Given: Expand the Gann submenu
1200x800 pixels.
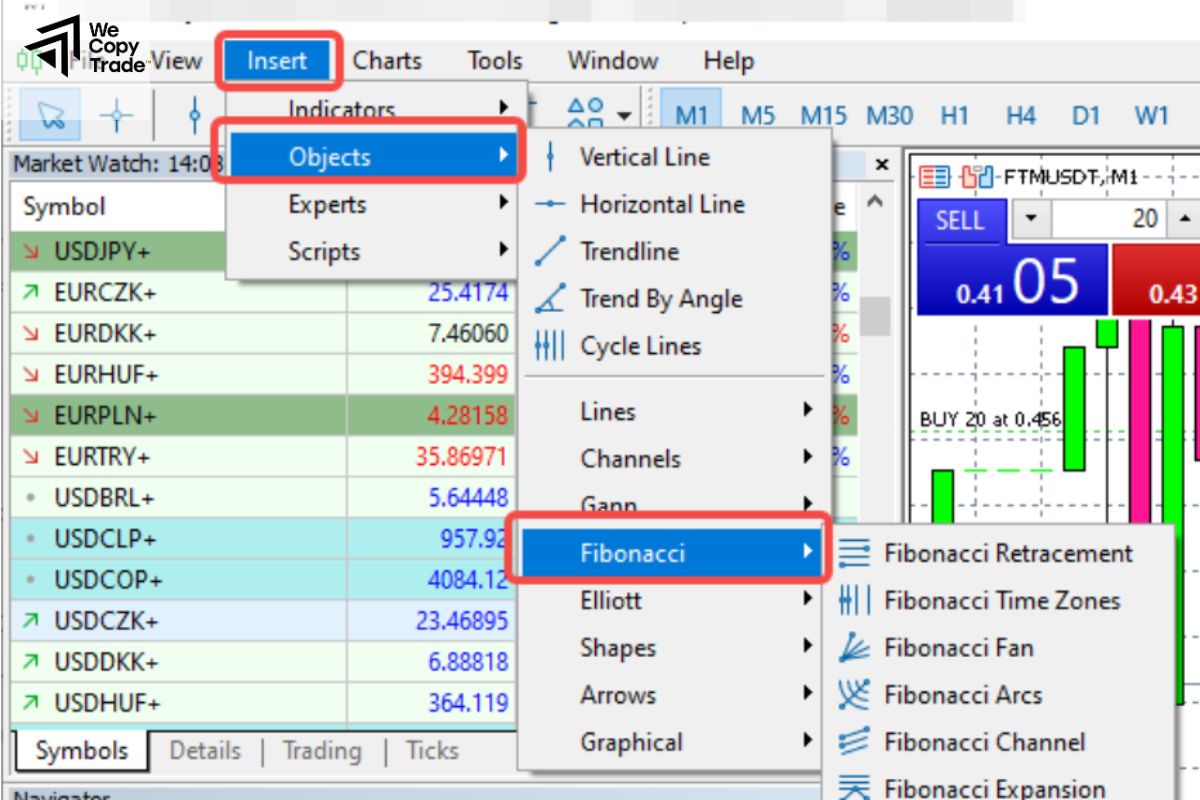Looking at the screenshot, I should tap(608, 505).
